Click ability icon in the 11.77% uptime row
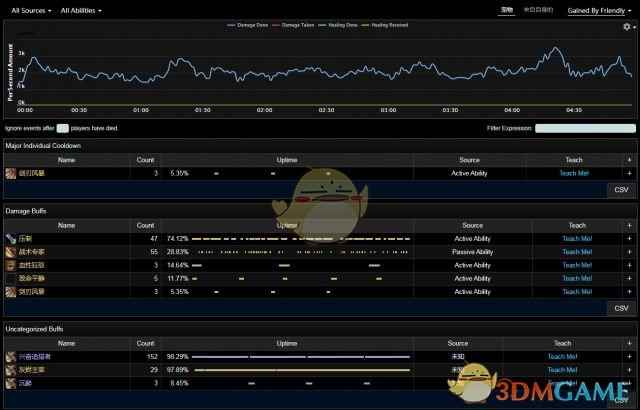 coord(10,278)
